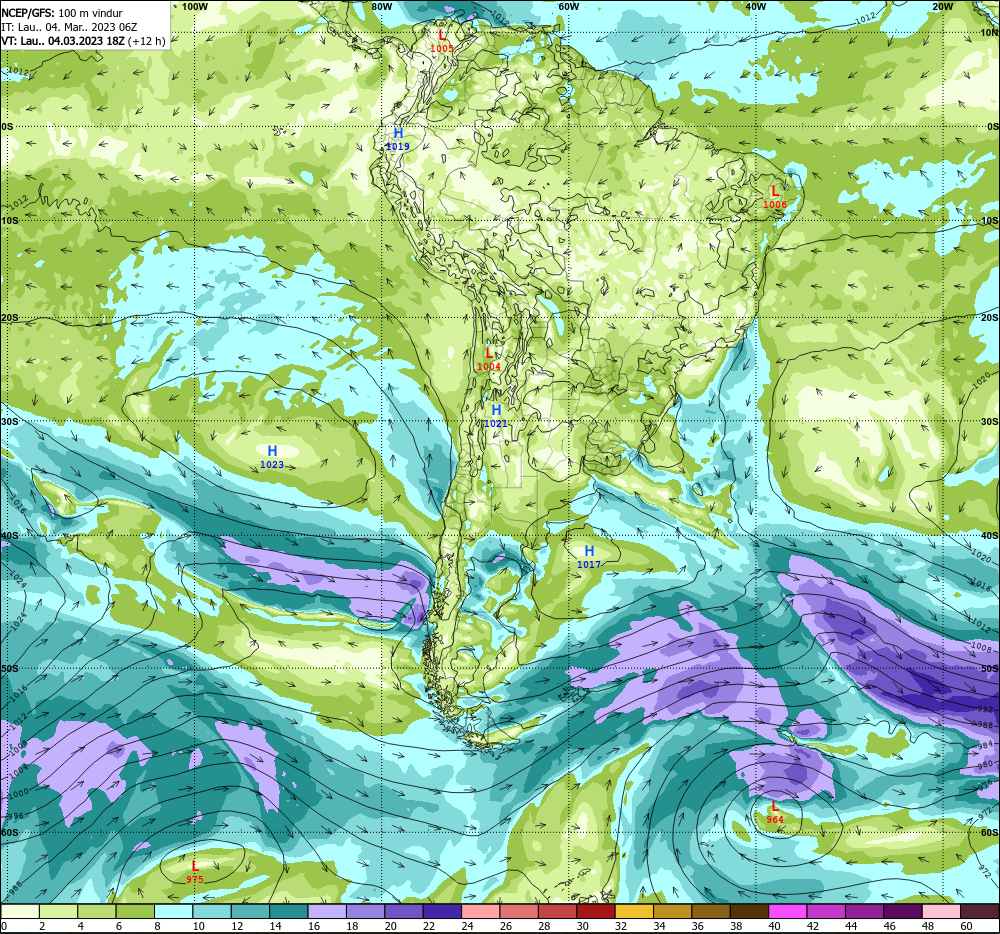
Task: Click the lavender legend swatch labeled 16
Action: click(327, 911)
